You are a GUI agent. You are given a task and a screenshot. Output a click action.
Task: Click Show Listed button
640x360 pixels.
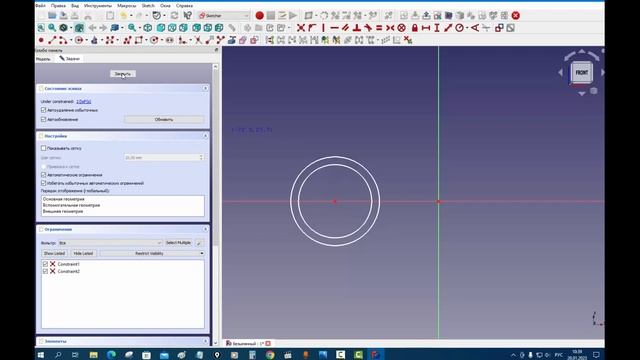54,253
